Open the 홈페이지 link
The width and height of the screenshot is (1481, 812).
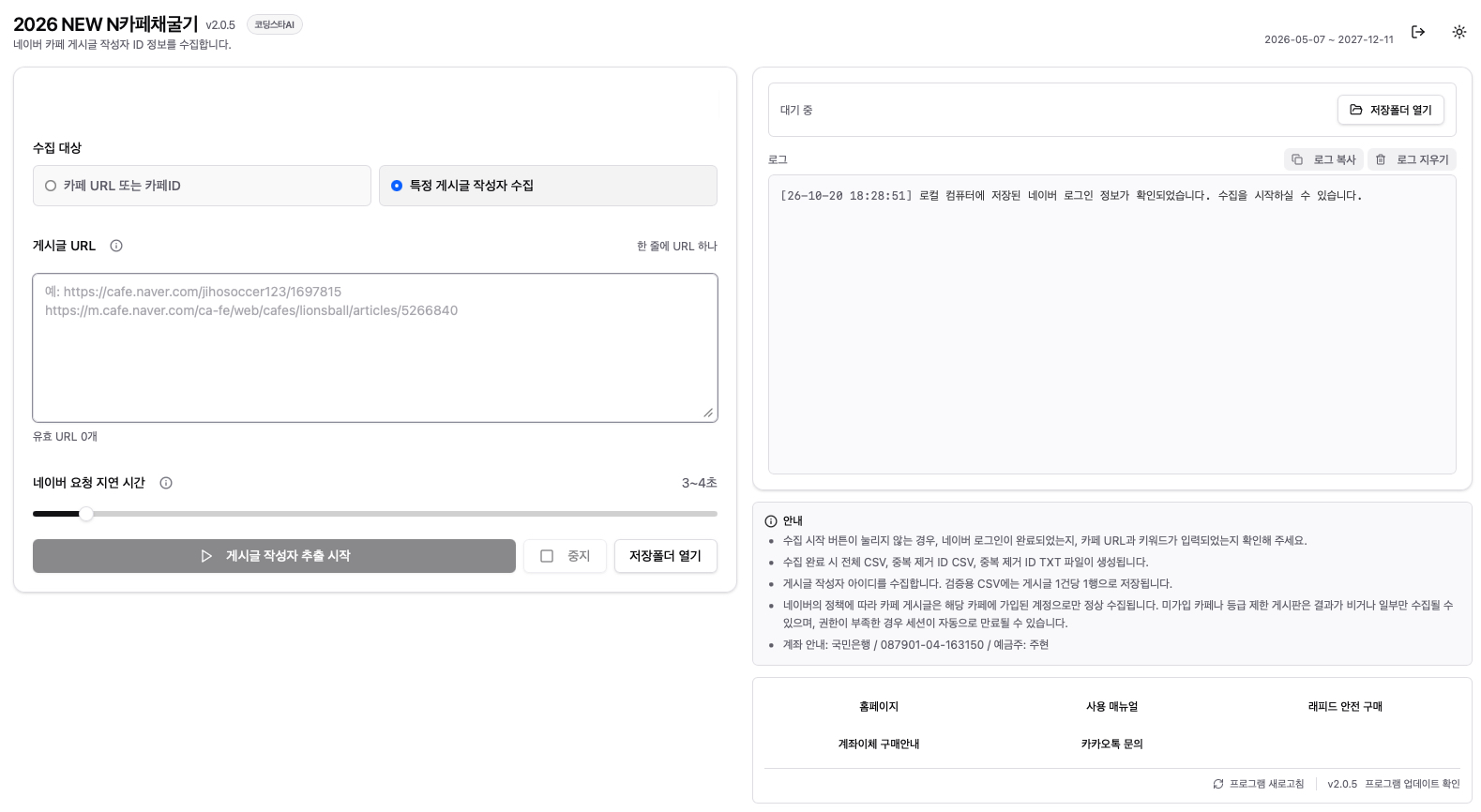pyautogui.click(x=879, y=707)
